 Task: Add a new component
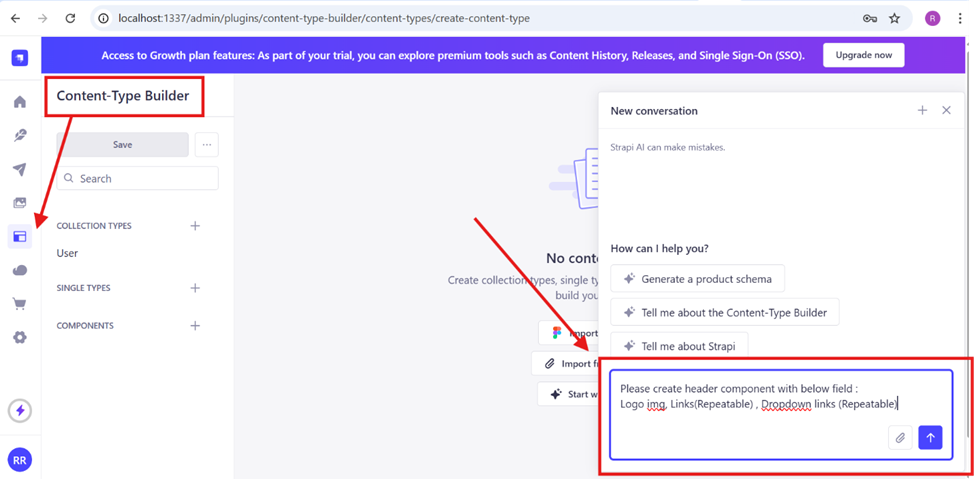[195, 326]
